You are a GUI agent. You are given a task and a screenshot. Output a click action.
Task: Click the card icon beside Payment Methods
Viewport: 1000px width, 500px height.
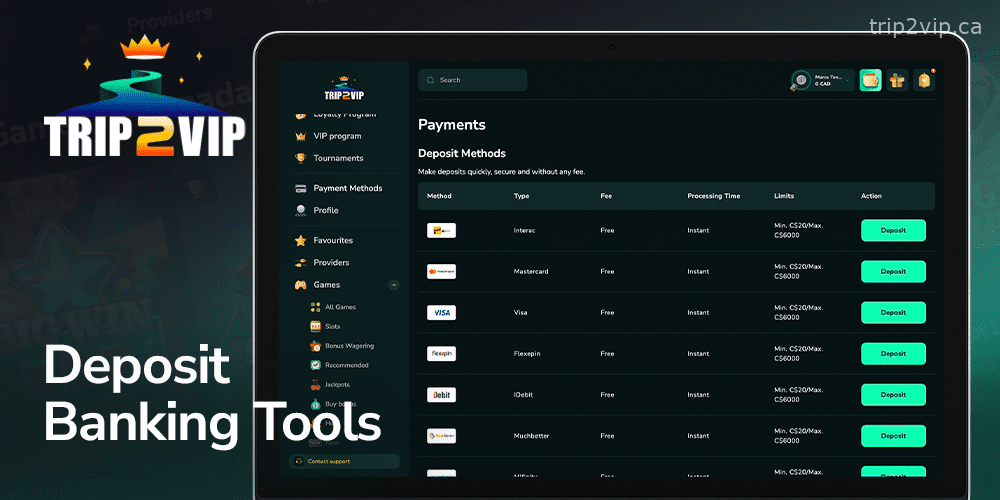coord(300,188)
